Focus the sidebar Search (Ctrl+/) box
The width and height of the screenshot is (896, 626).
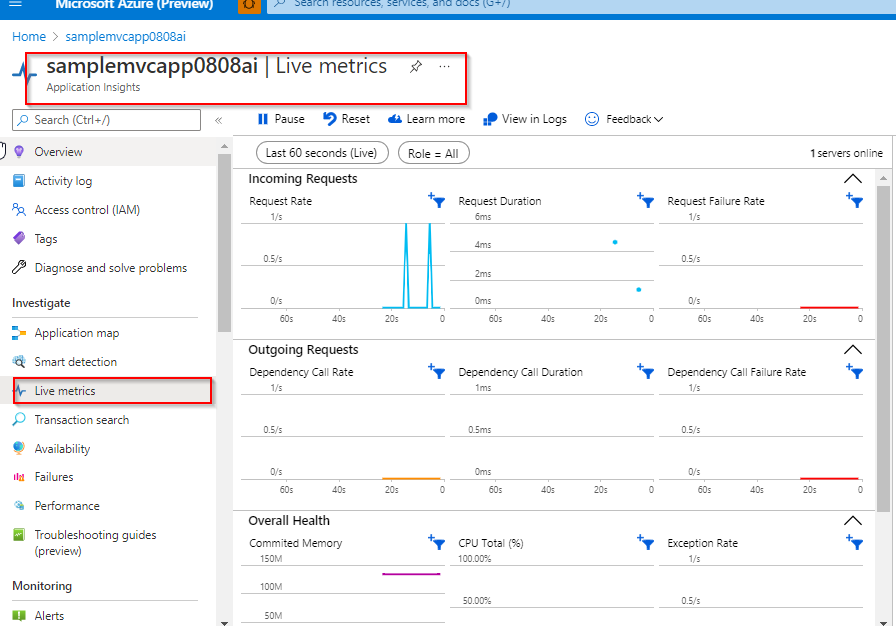pyautogui.click(x=106, y=120)
